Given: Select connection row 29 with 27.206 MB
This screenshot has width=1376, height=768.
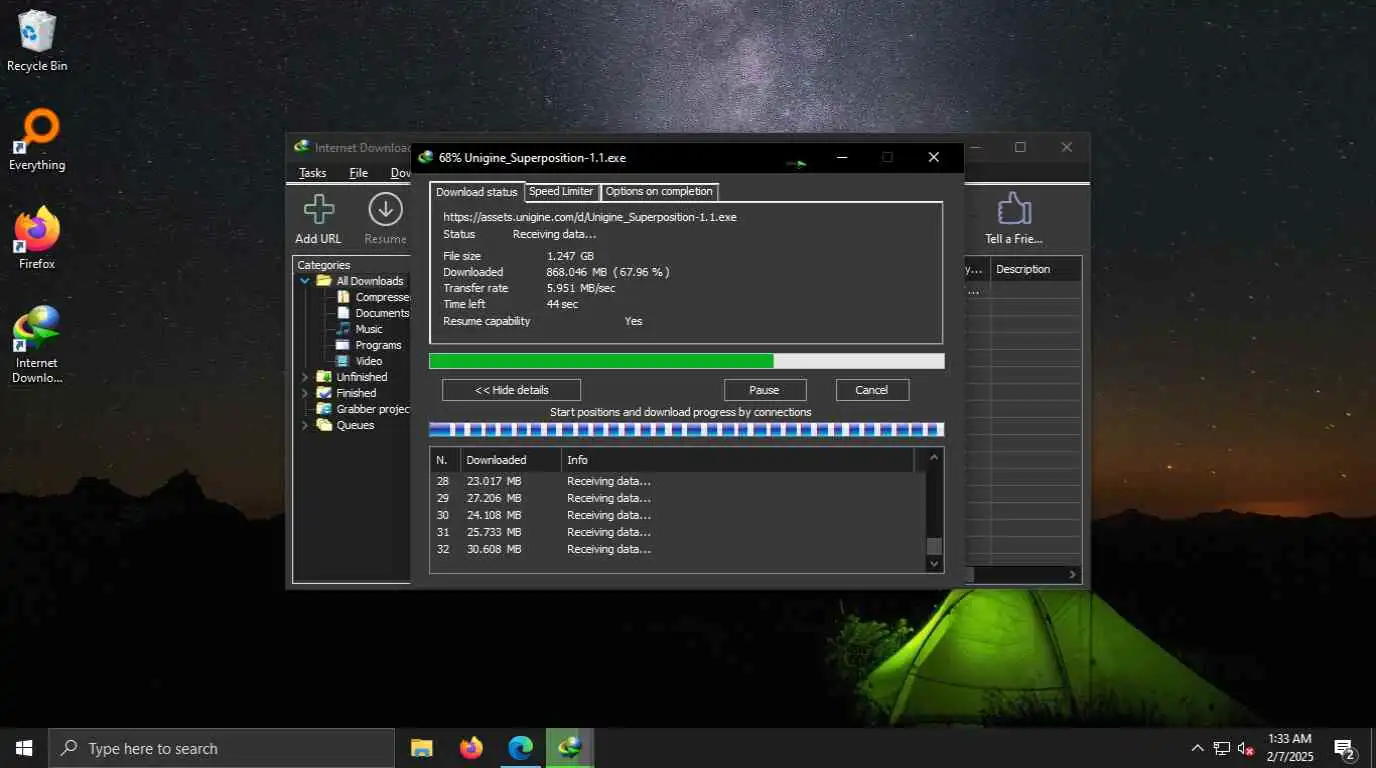Looking at the screenshot, I should tap(678, 498).
